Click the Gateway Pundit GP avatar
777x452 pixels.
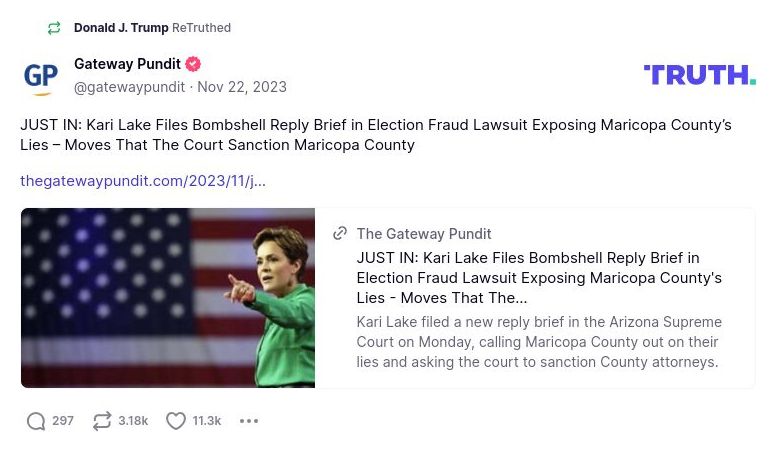tap(41, 76)
